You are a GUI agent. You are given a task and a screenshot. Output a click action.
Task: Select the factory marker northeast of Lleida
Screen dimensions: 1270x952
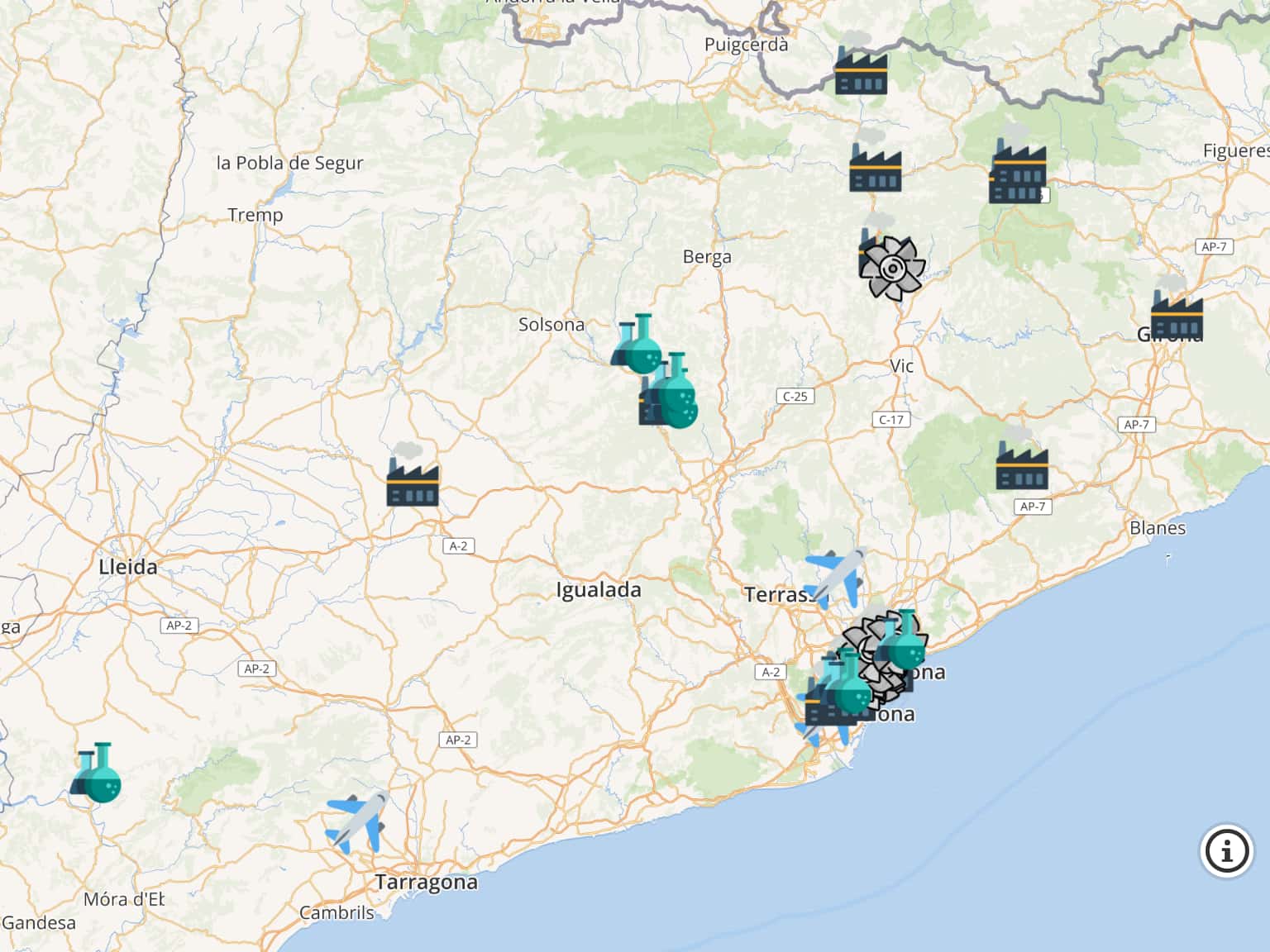[412, 478]
